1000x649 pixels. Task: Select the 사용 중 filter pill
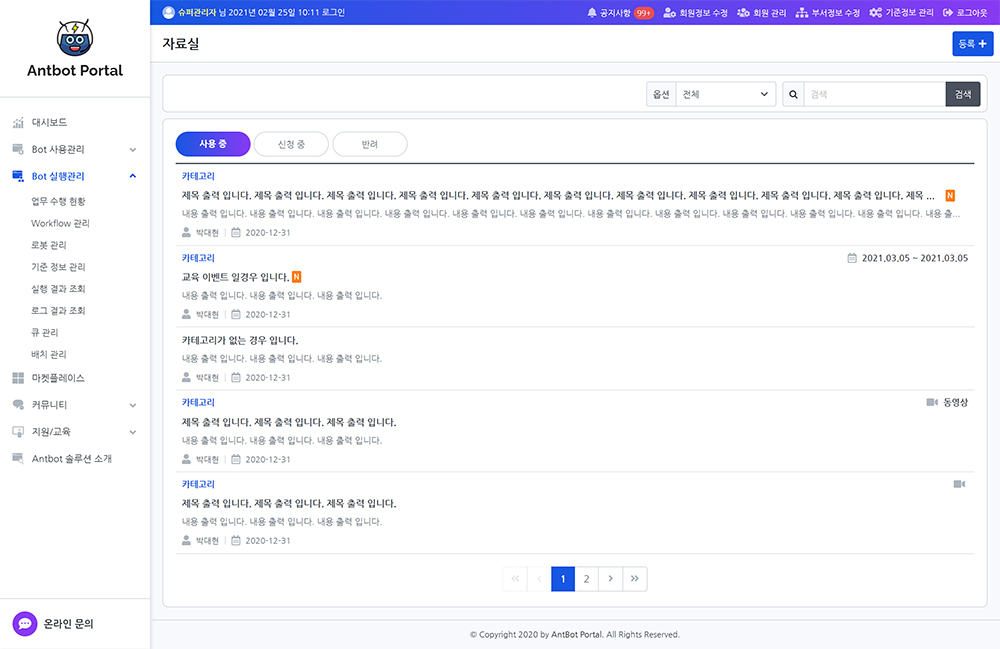point(213,144)
